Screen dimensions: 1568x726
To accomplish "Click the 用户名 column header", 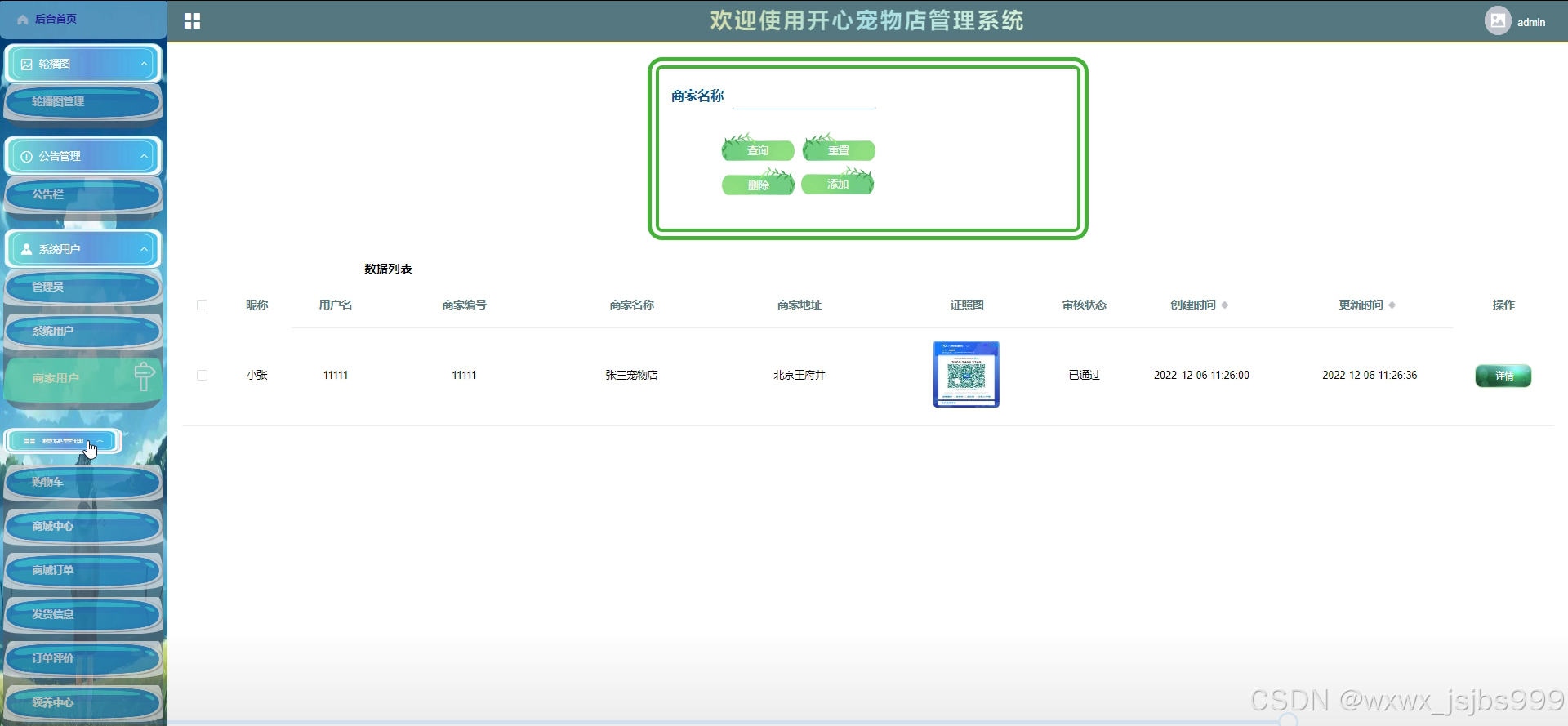I will pos(336,305).
